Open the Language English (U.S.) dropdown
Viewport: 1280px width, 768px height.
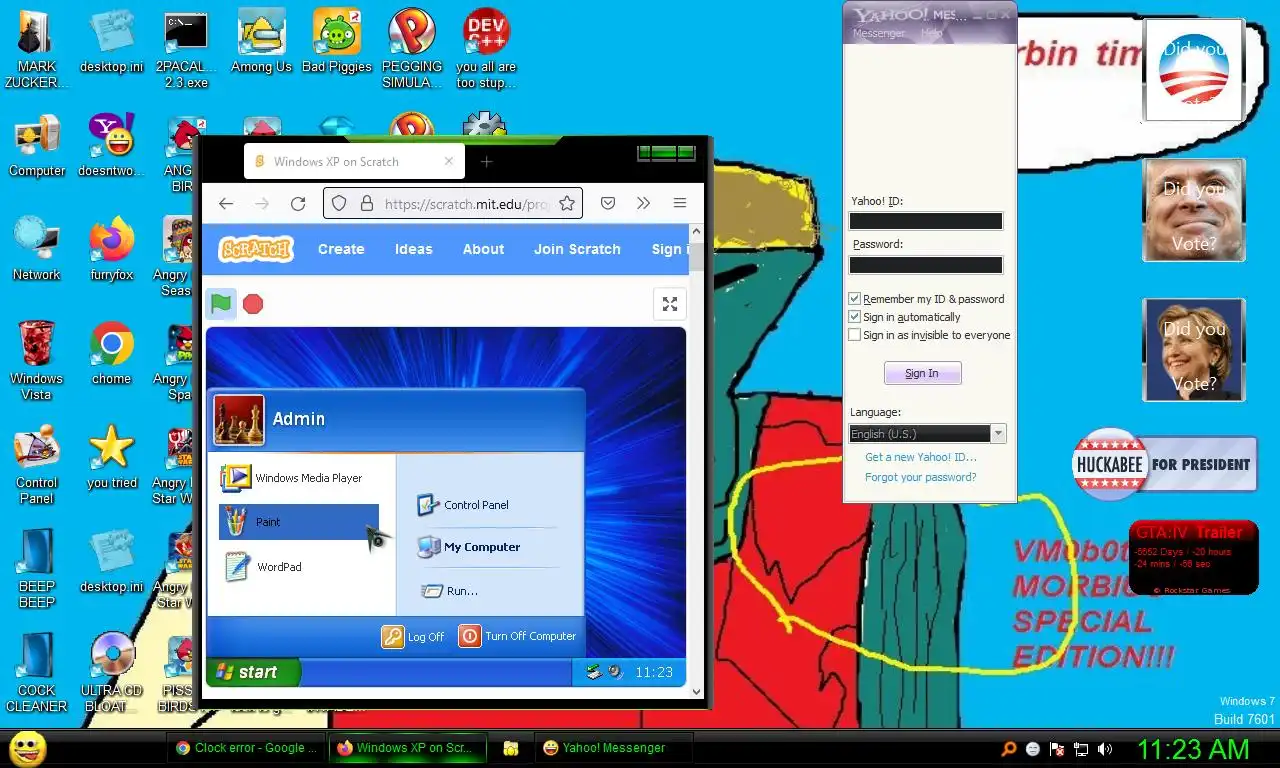(x=927, y=434)
